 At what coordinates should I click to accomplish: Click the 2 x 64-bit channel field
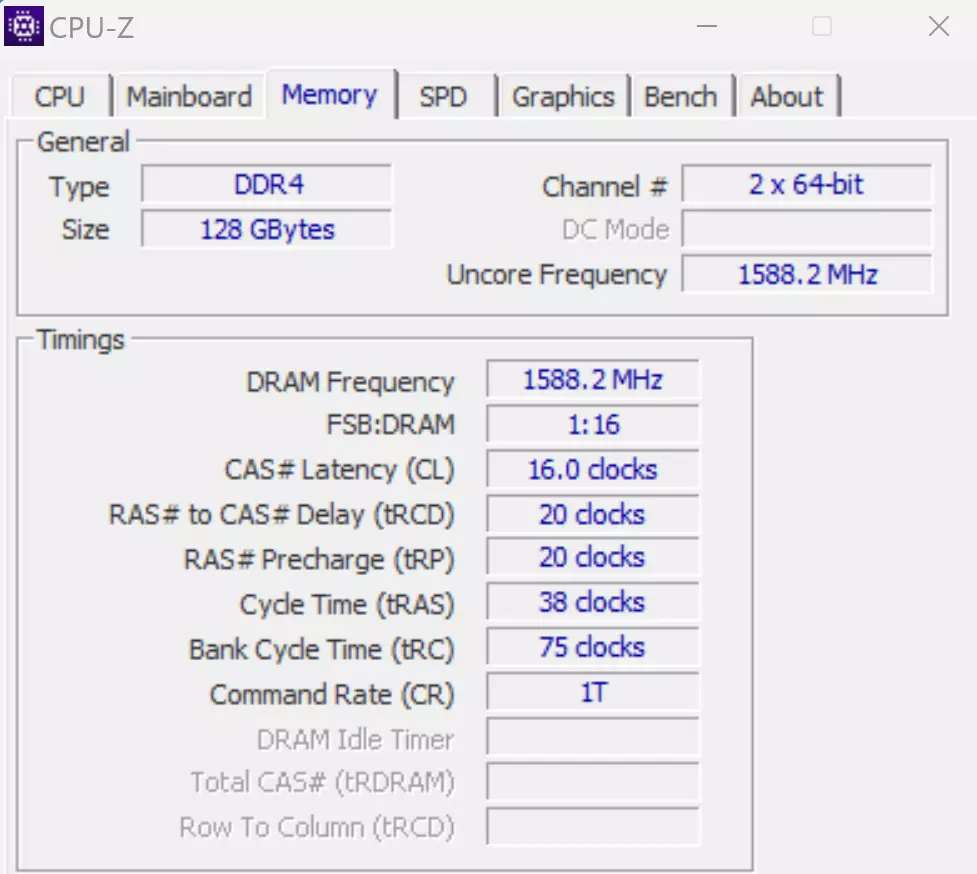pyautogui.click(x=807, y=184)
